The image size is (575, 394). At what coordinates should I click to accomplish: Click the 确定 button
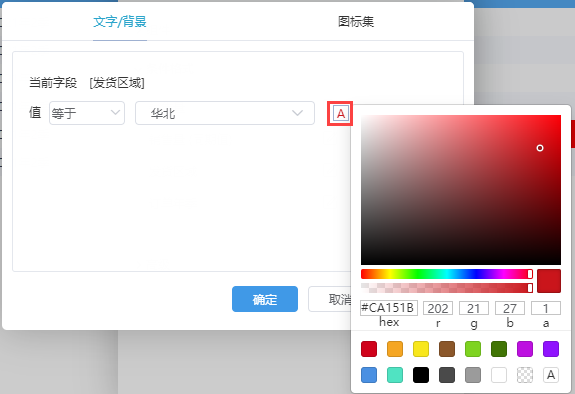[265, 299]
